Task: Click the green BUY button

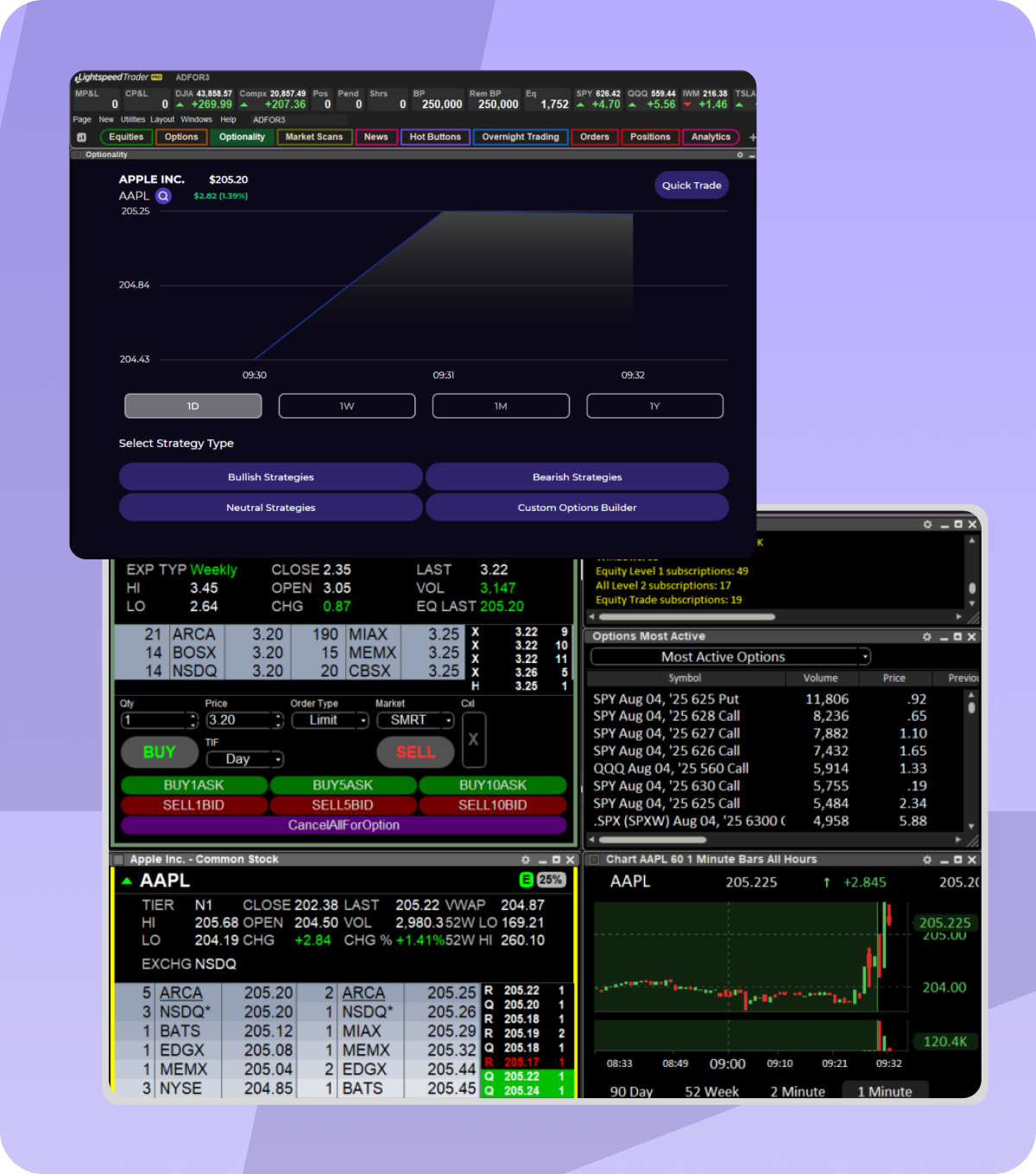Action: (159, 753)
